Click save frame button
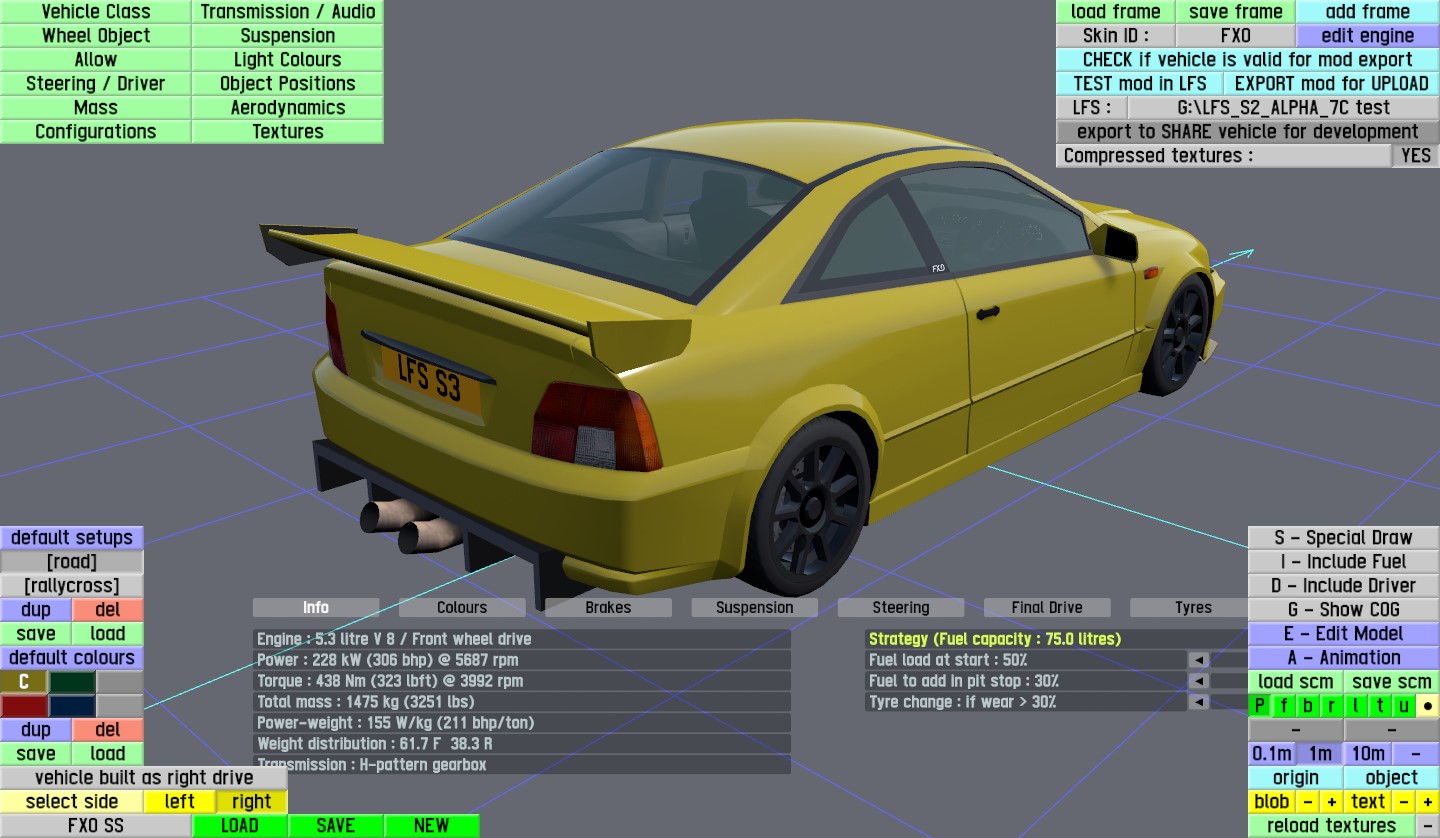This screenshot has width=1440, height=838. click(1236, 12)
